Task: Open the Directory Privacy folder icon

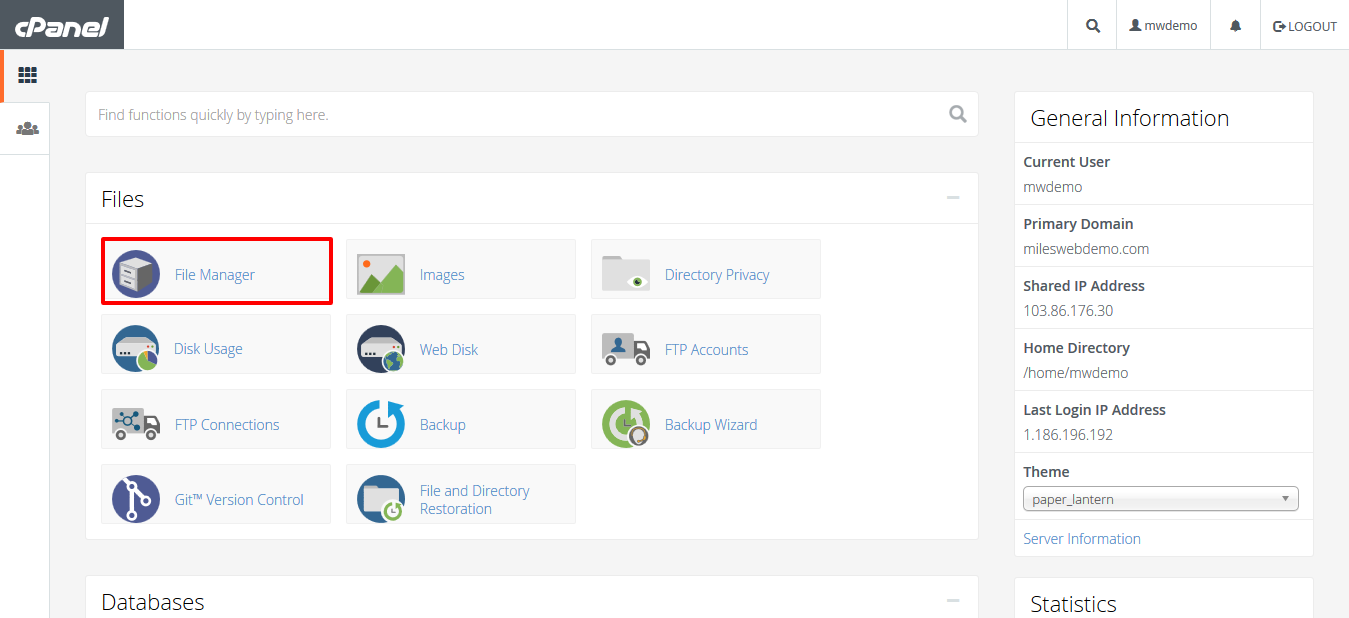Action: (626, 274)
